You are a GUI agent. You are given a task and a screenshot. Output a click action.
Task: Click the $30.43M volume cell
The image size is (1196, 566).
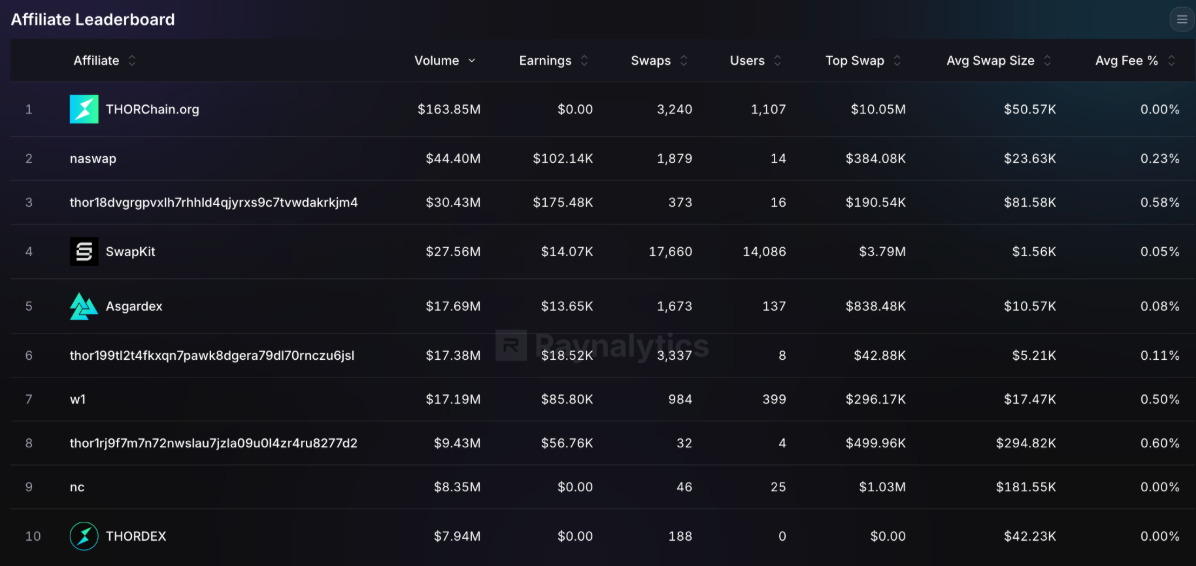click(x=453, y=202)
